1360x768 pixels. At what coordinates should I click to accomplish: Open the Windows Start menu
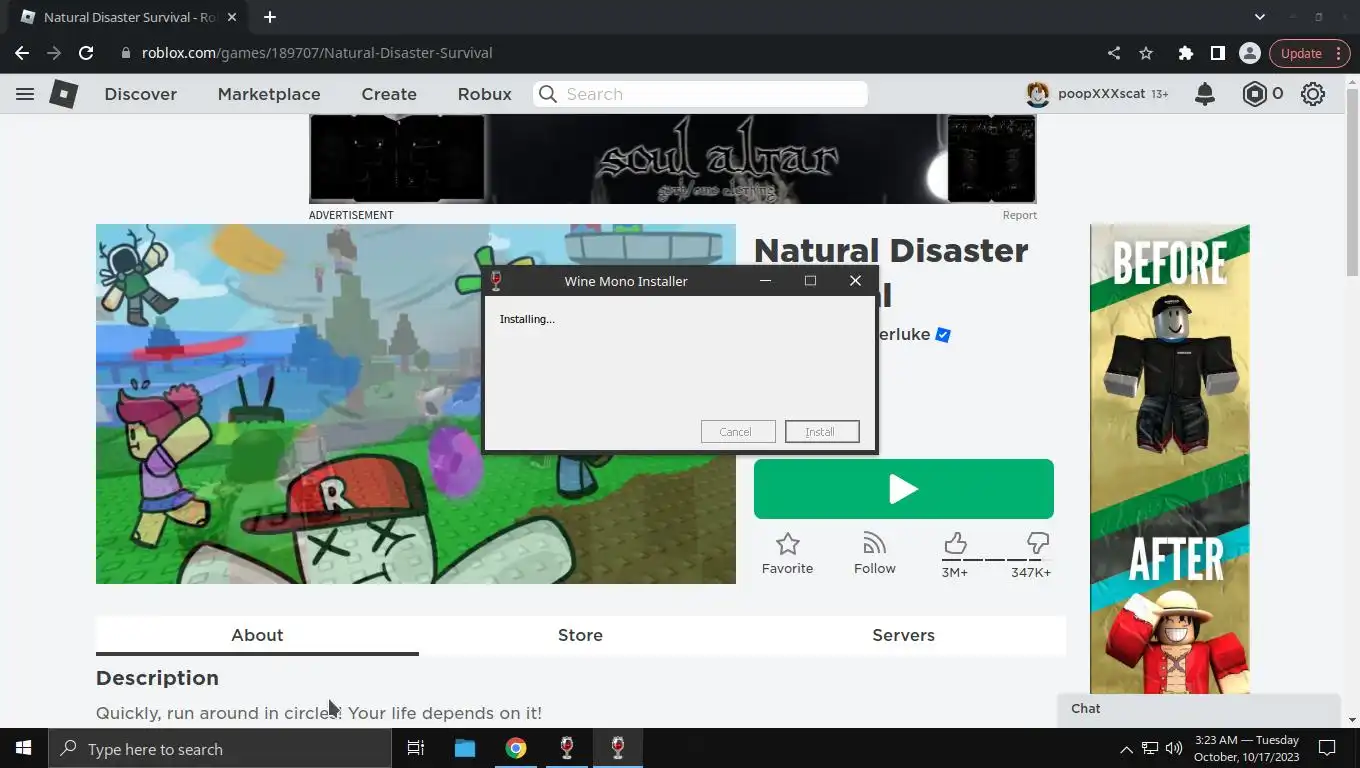tap(24, 748)
